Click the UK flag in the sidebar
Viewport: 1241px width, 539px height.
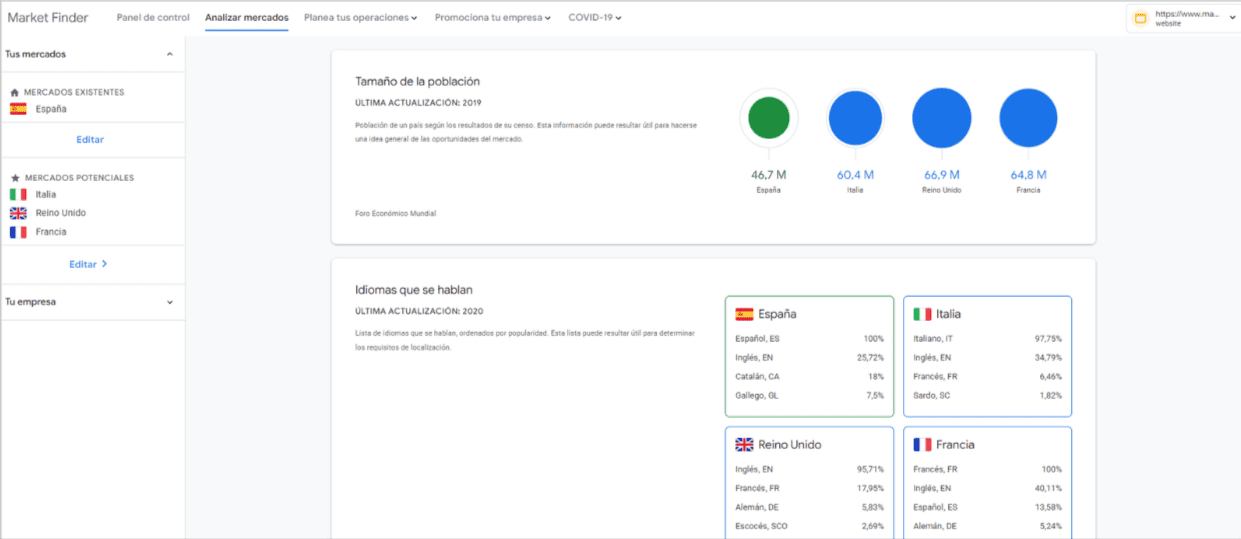[x=18, y=213]
